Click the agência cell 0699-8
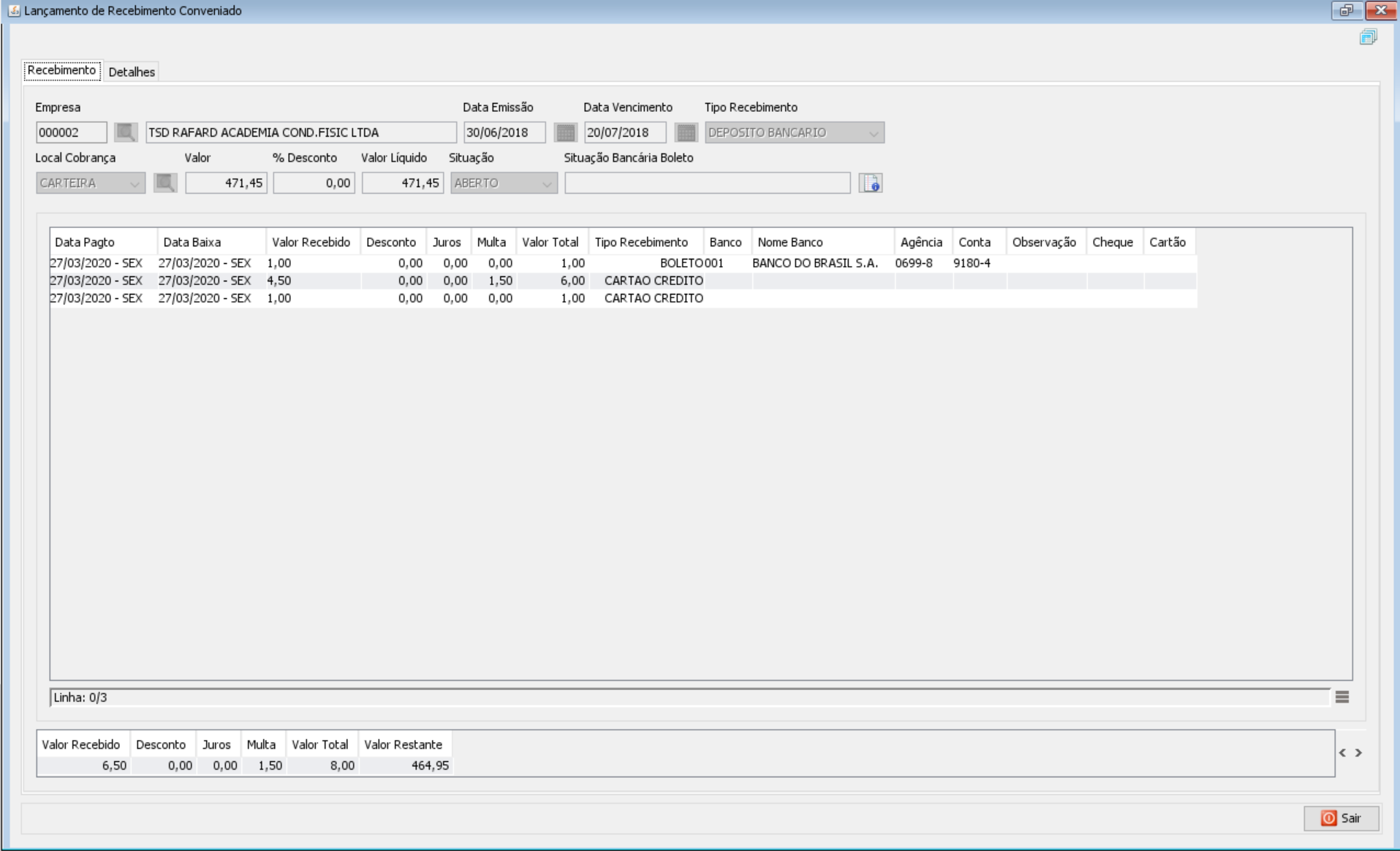This screenshot has height=851, width=1400. tap(923, 263)
